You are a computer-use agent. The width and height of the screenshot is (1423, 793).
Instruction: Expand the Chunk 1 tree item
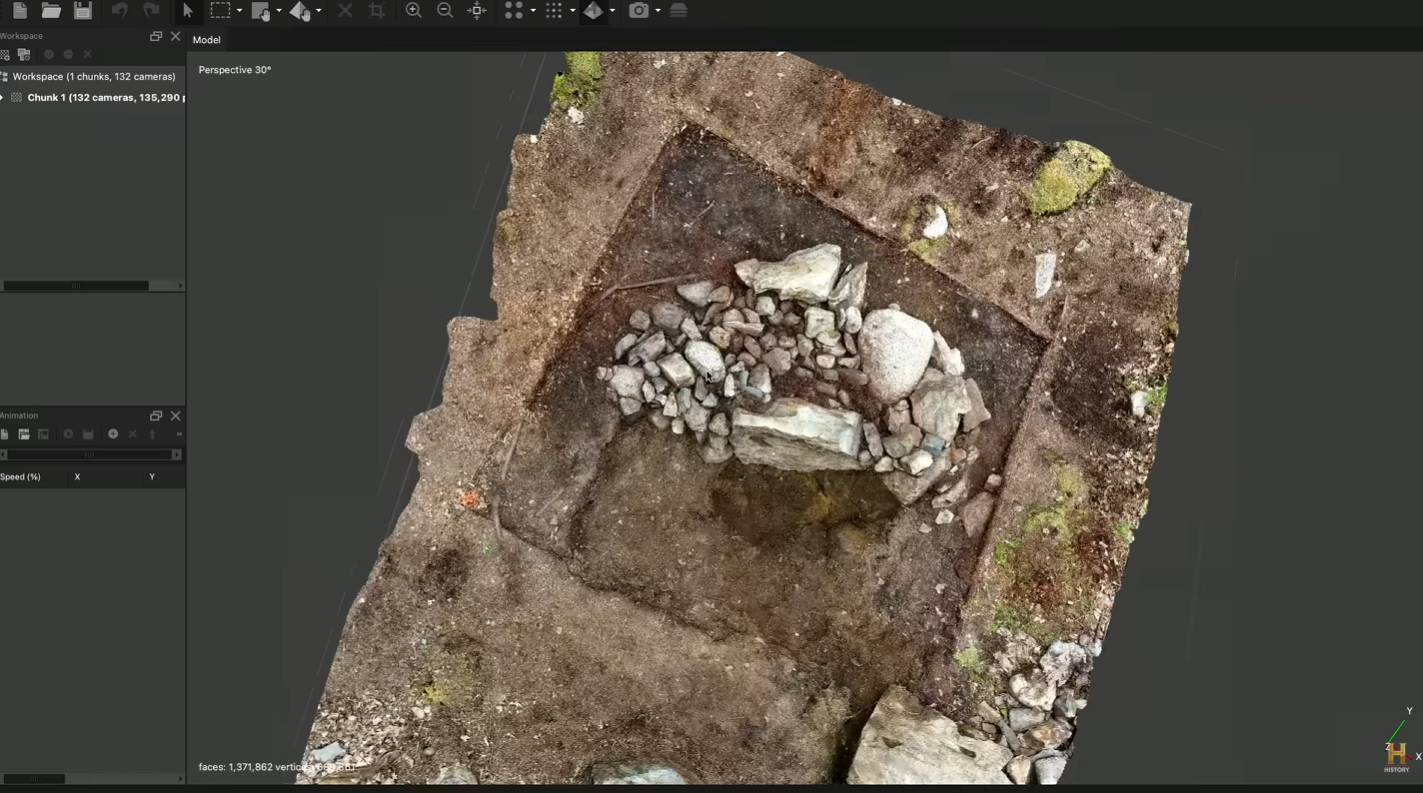coord(3,98)
